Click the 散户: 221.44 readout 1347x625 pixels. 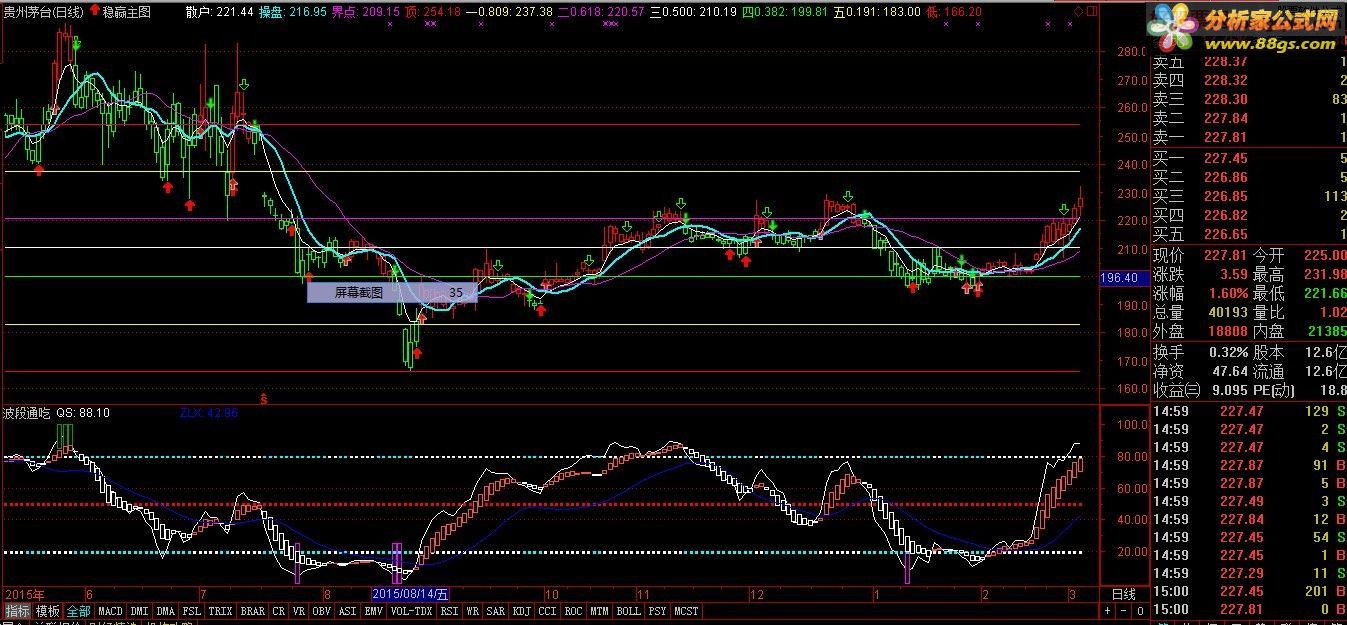coord(220,12)
